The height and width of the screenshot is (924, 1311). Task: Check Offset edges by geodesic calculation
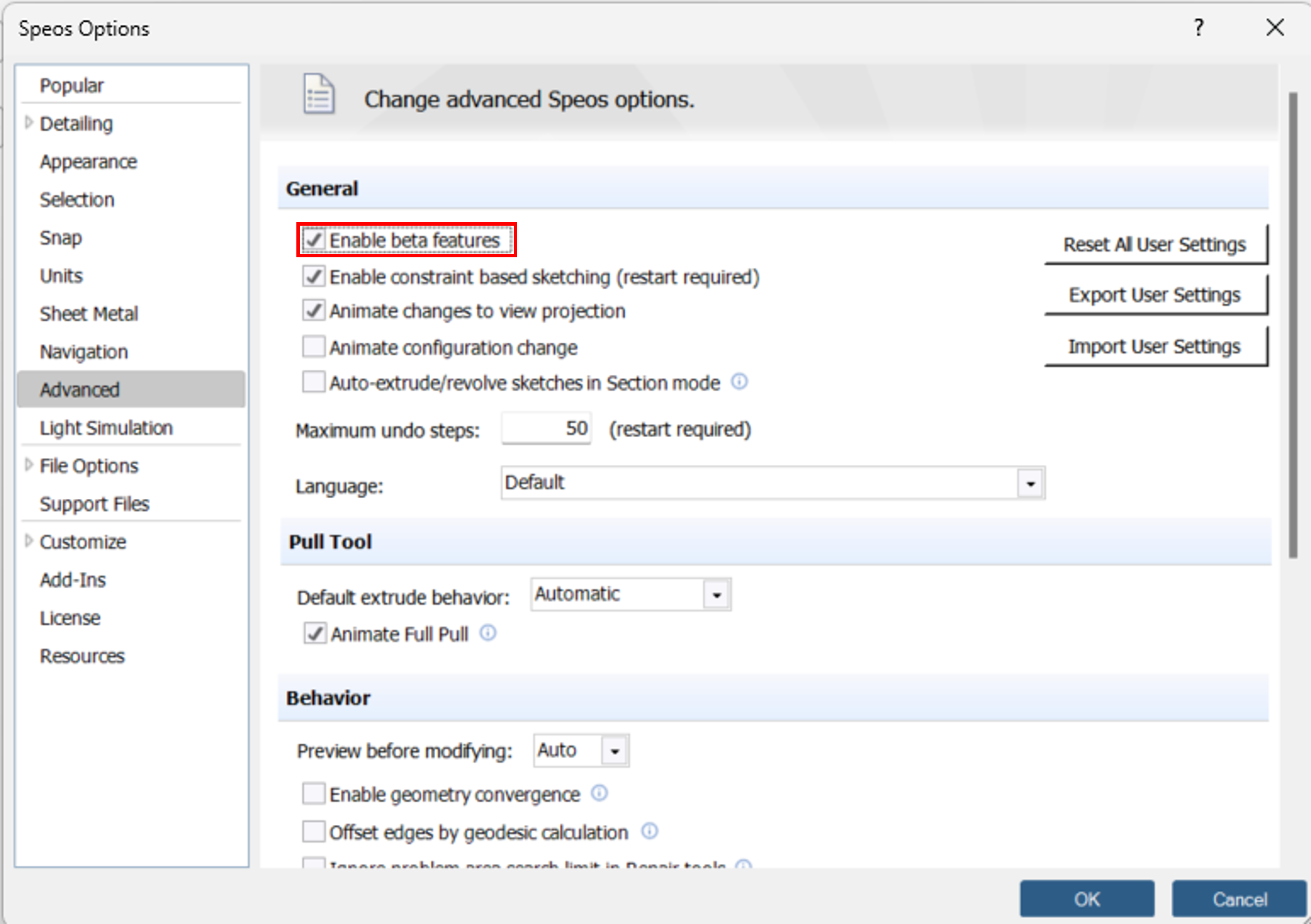click(314, 832)
